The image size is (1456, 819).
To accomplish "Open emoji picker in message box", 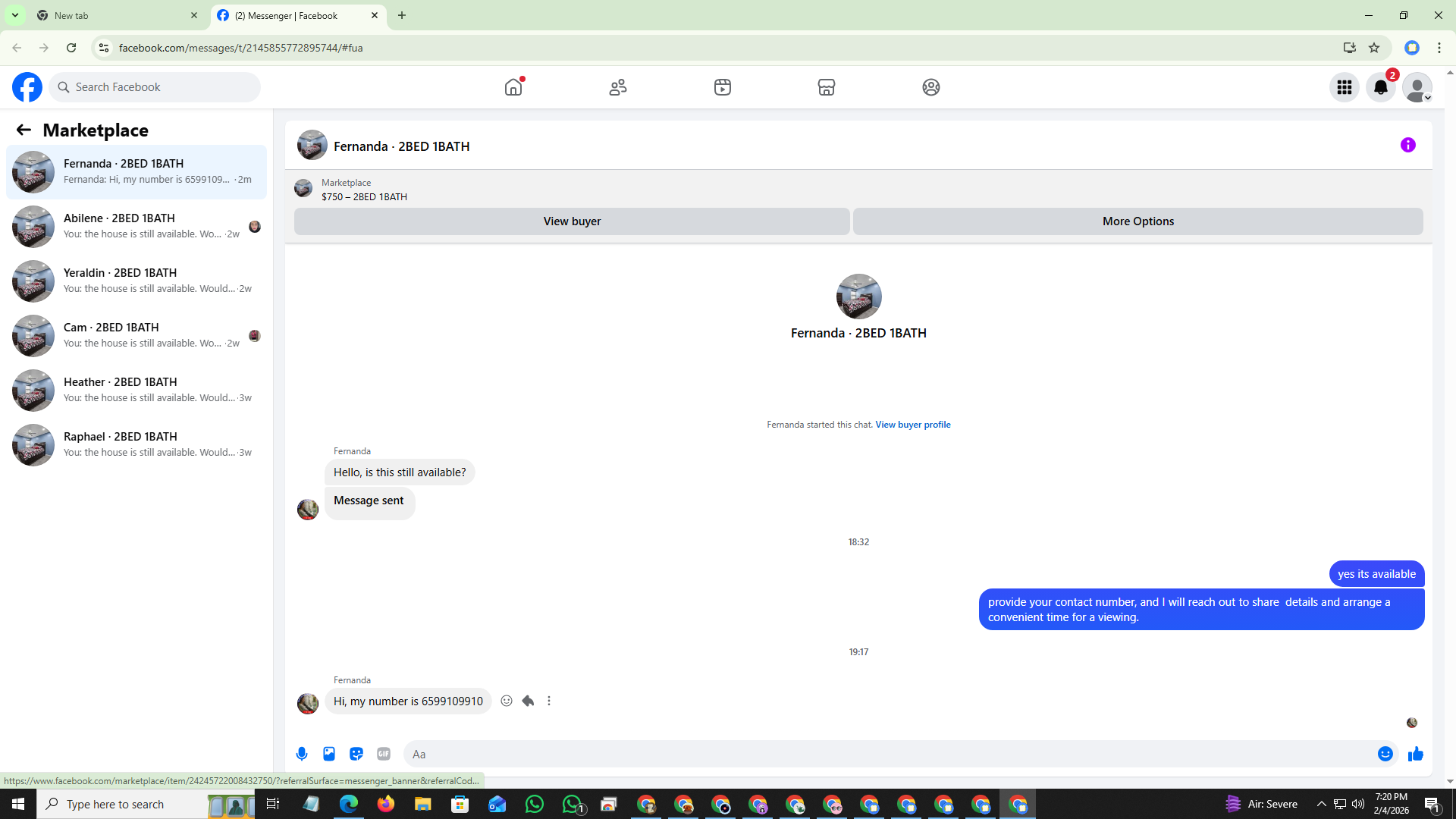I will (x=1385, y=754).
